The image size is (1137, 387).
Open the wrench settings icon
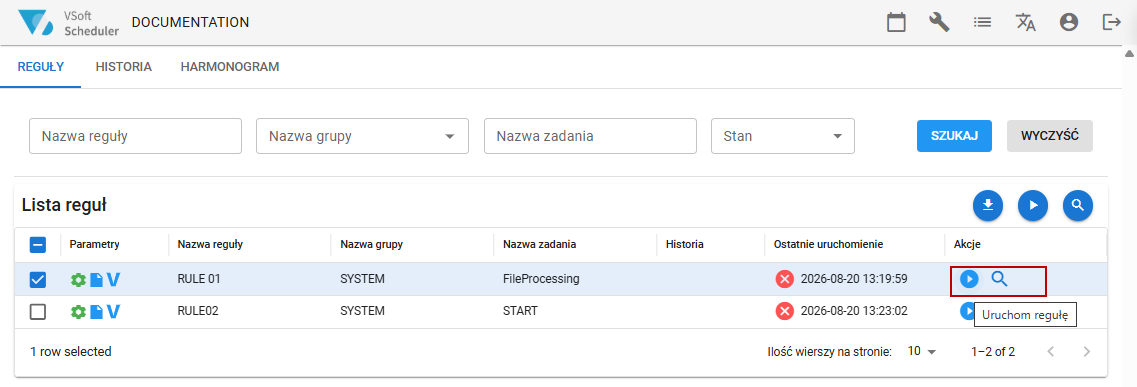[x=939, y=22]
